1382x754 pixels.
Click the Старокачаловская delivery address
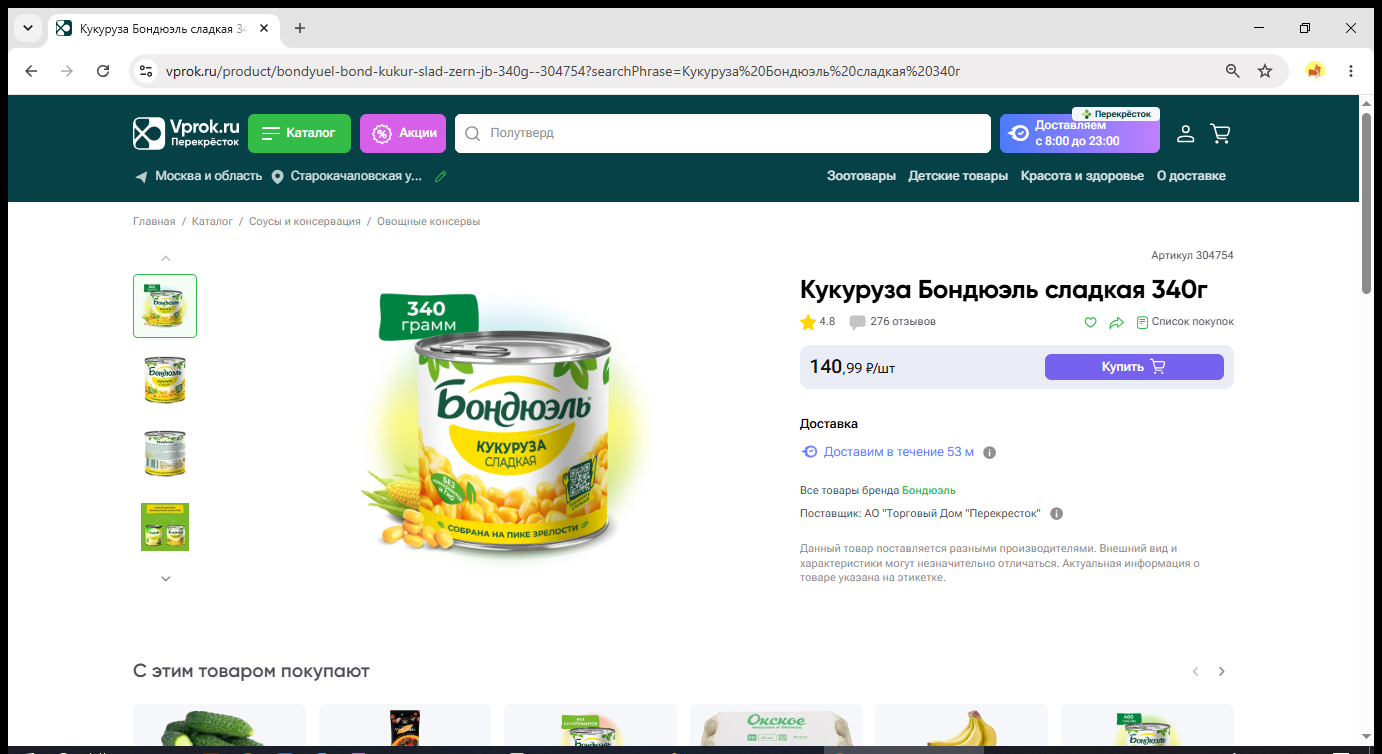point(357,176)
